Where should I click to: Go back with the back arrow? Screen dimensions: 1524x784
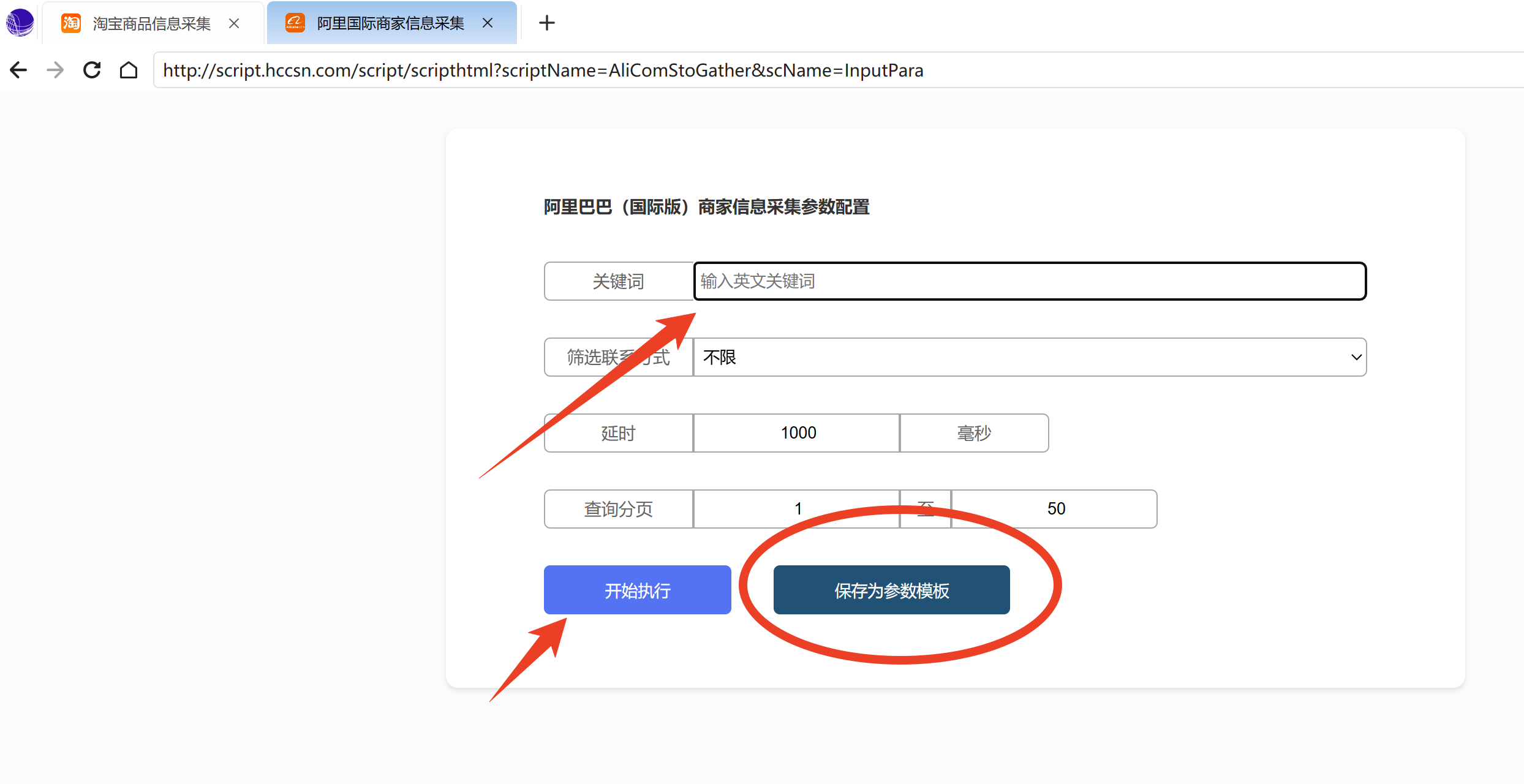coord(18,70)
